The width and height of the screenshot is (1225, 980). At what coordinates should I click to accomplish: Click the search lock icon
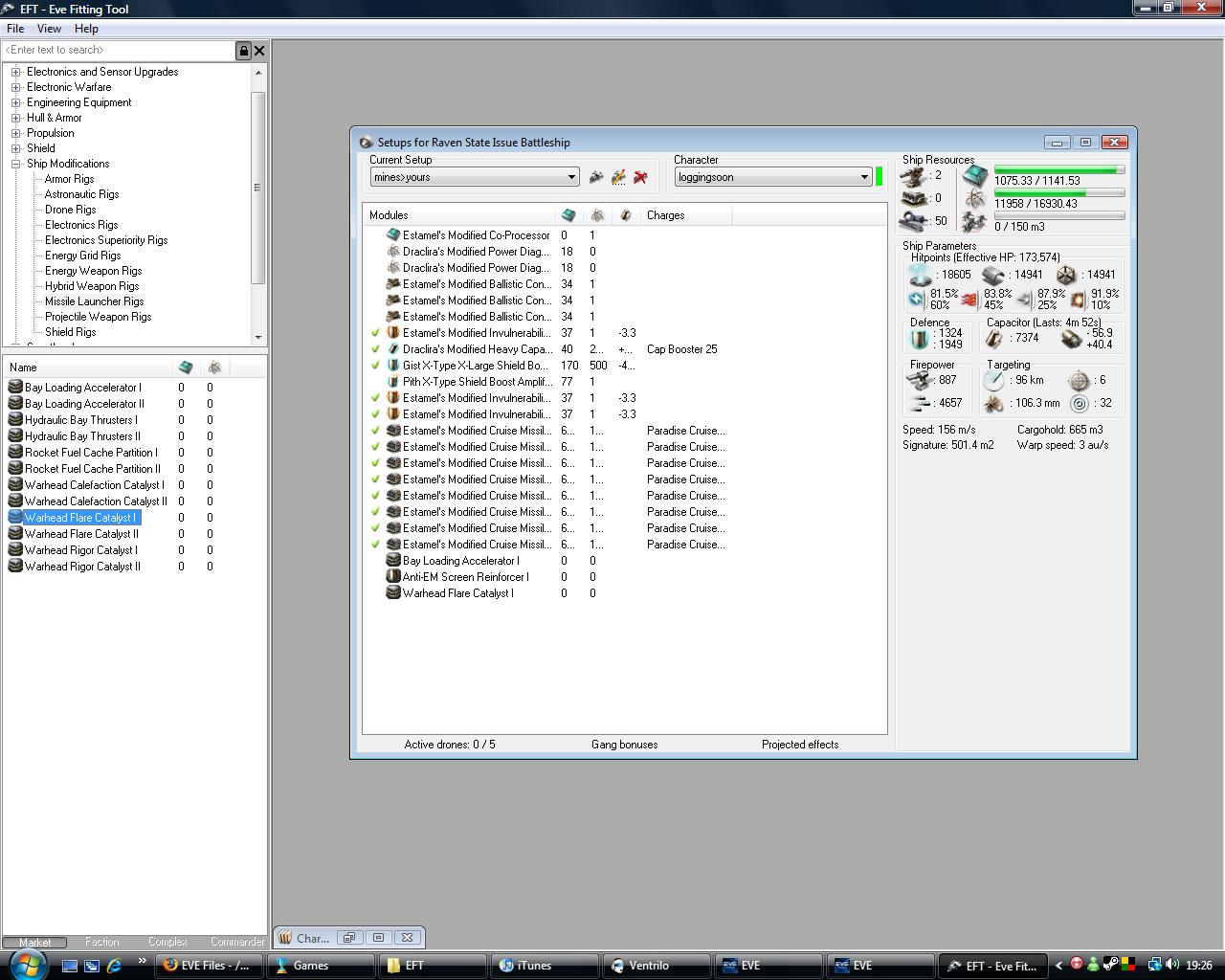243,50
